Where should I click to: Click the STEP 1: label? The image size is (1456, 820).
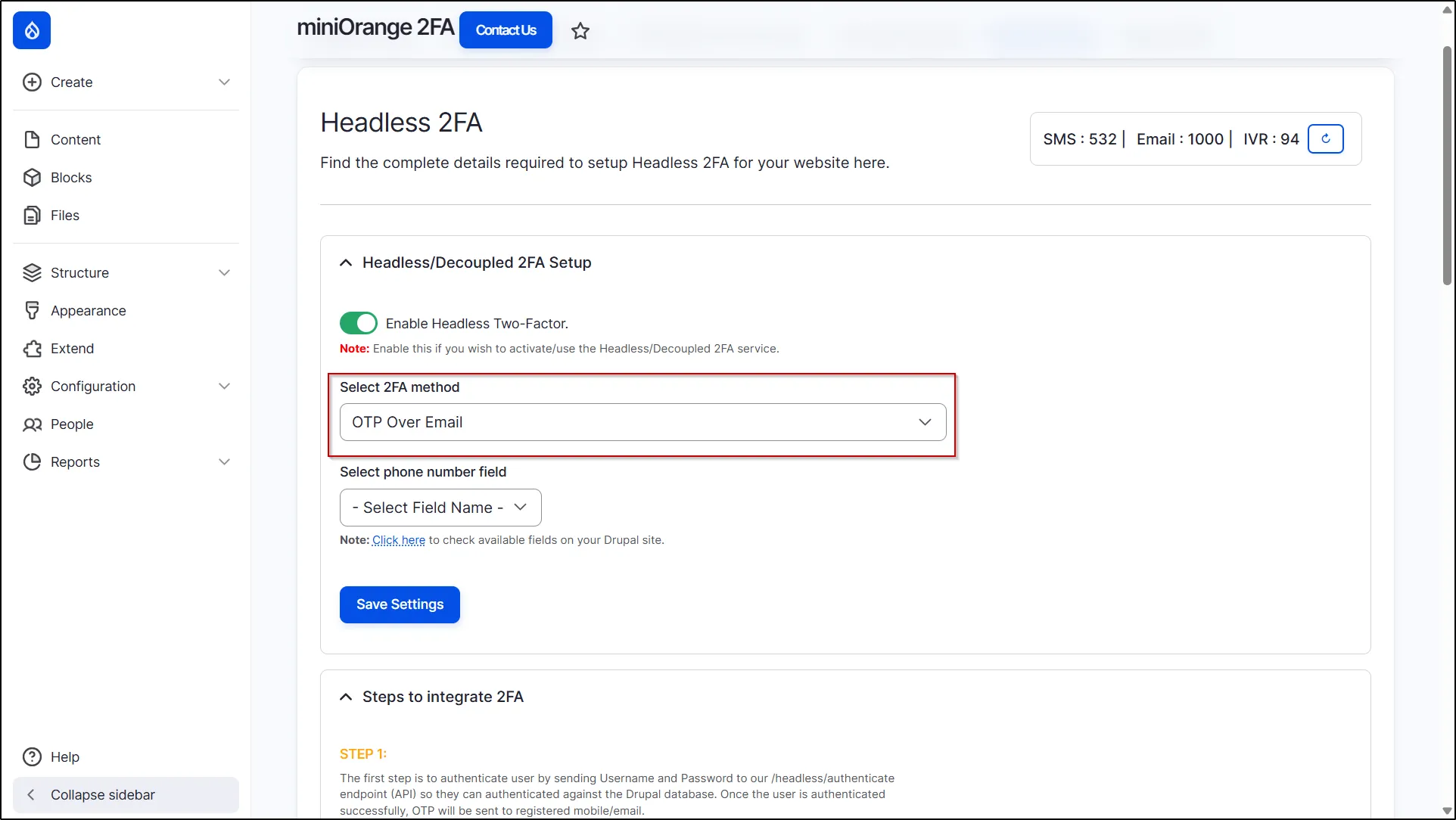[363, 754]
